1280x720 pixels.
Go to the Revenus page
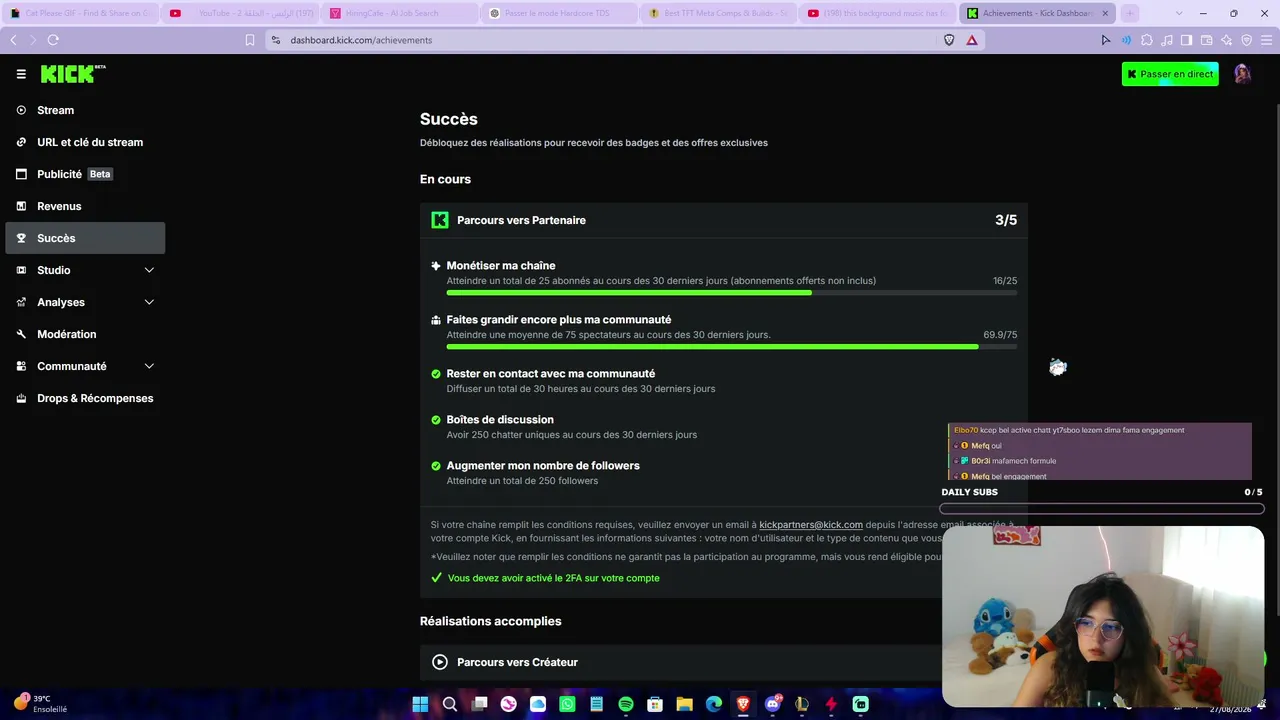(86, 206)
